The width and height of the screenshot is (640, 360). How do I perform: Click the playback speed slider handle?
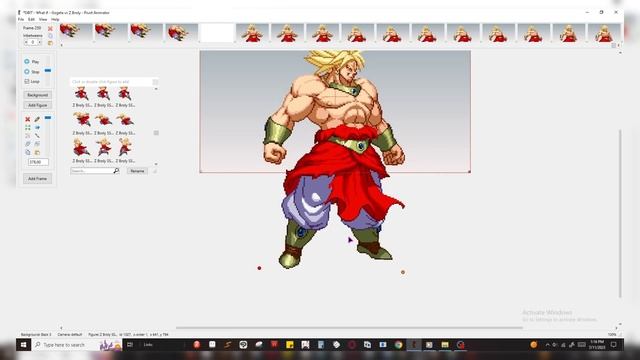point(48,71)
